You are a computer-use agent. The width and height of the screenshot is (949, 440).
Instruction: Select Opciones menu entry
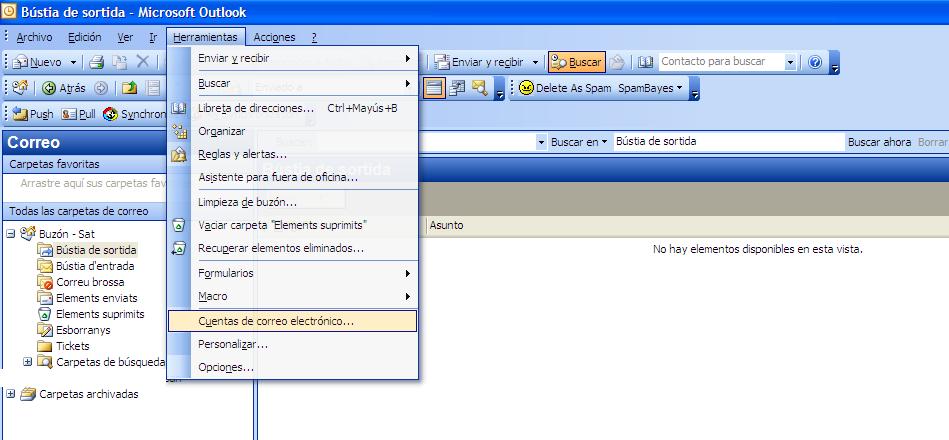point(292,367)
